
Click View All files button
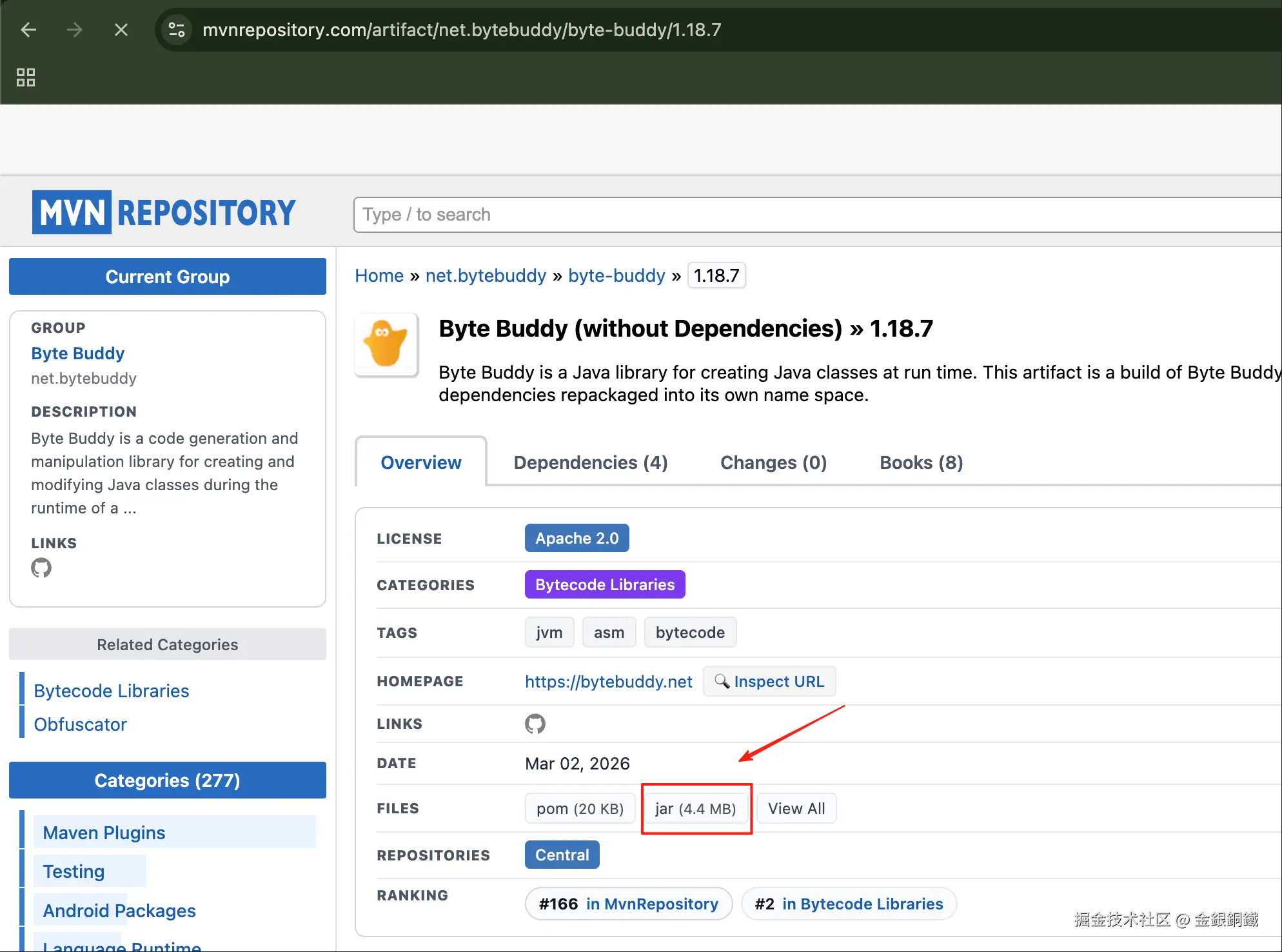click(796, 808)
